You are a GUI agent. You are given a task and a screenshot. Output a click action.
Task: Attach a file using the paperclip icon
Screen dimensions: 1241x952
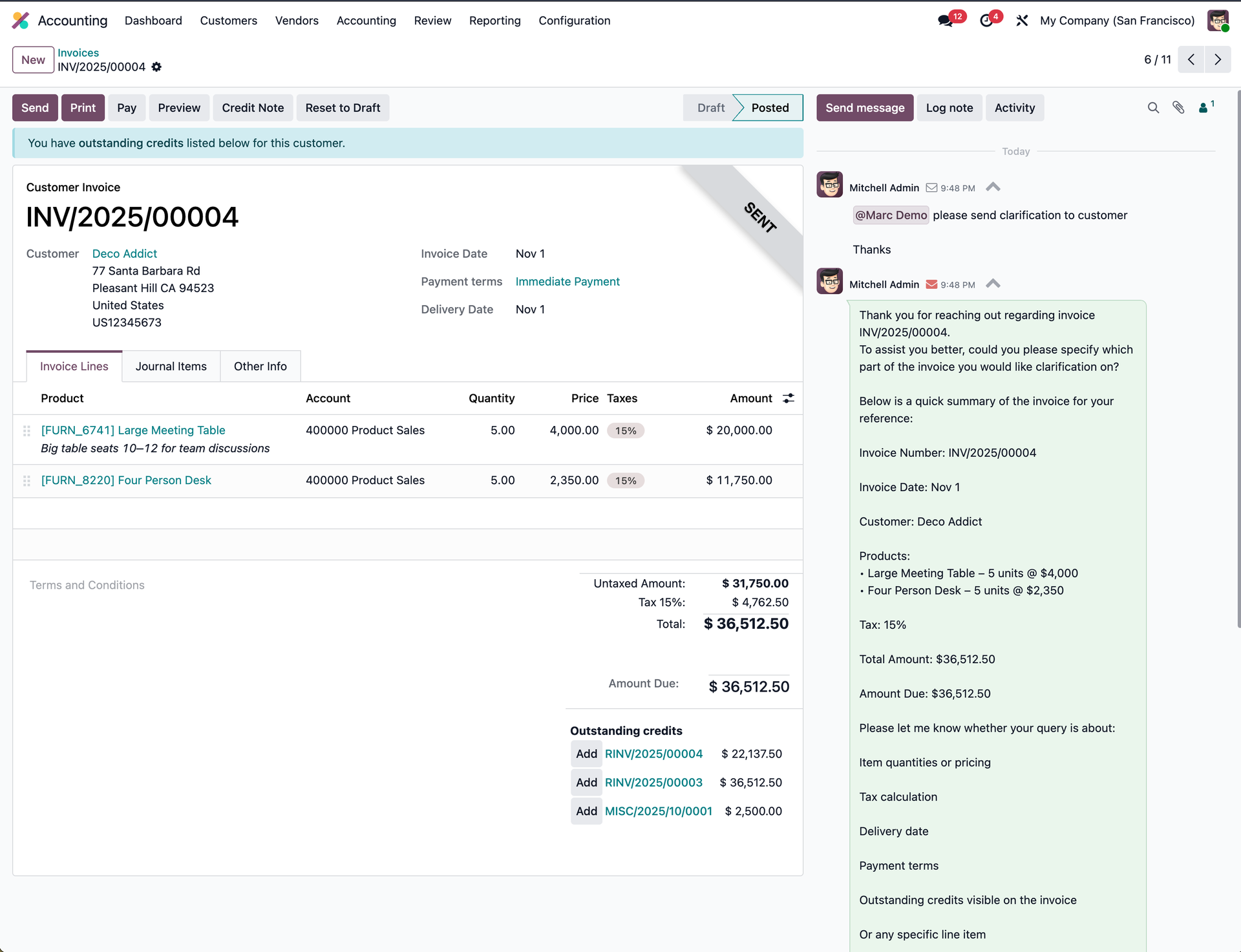(x=1178, y=107)
